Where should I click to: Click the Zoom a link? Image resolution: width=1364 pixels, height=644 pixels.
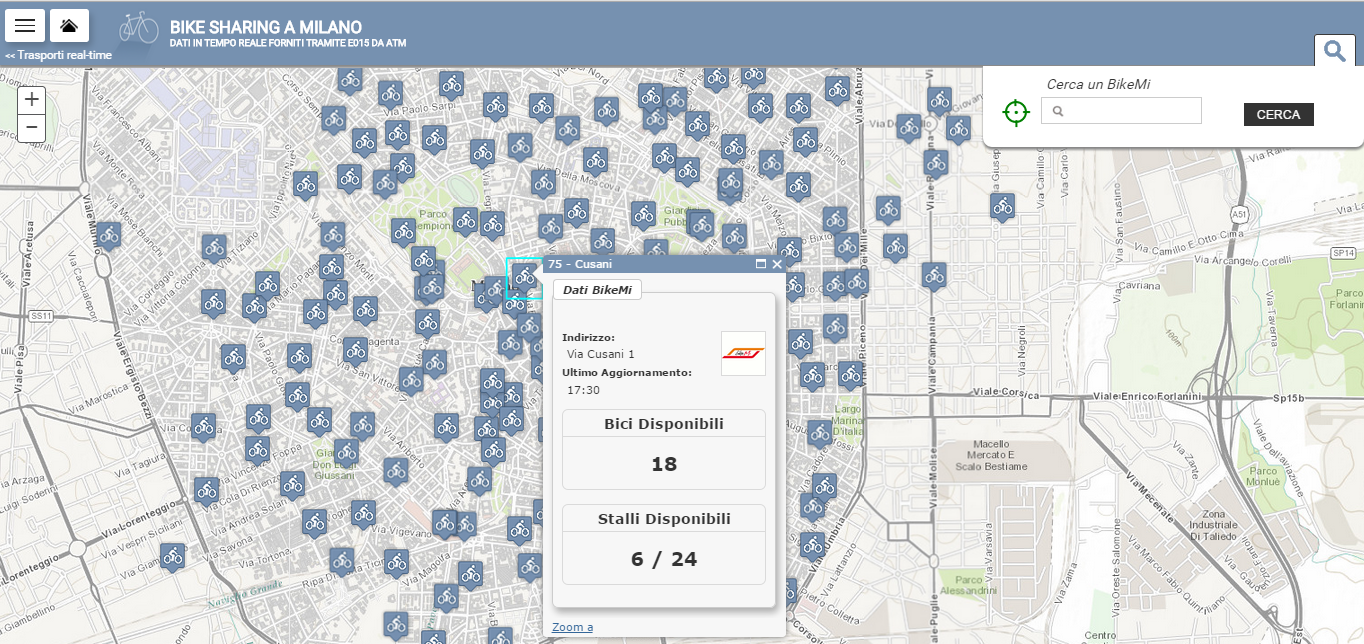point(572,627)
